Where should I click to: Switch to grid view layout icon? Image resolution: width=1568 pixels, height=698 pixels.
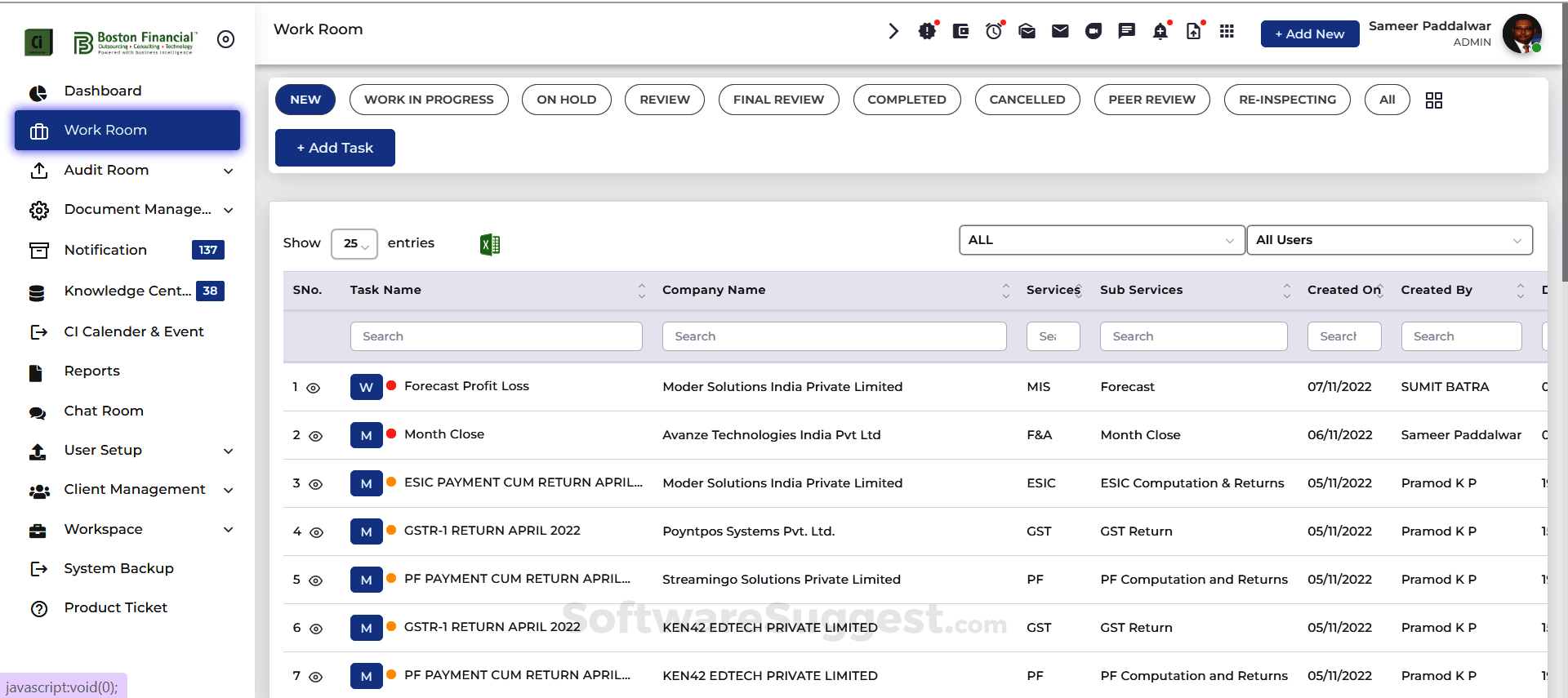[1433, 100]
